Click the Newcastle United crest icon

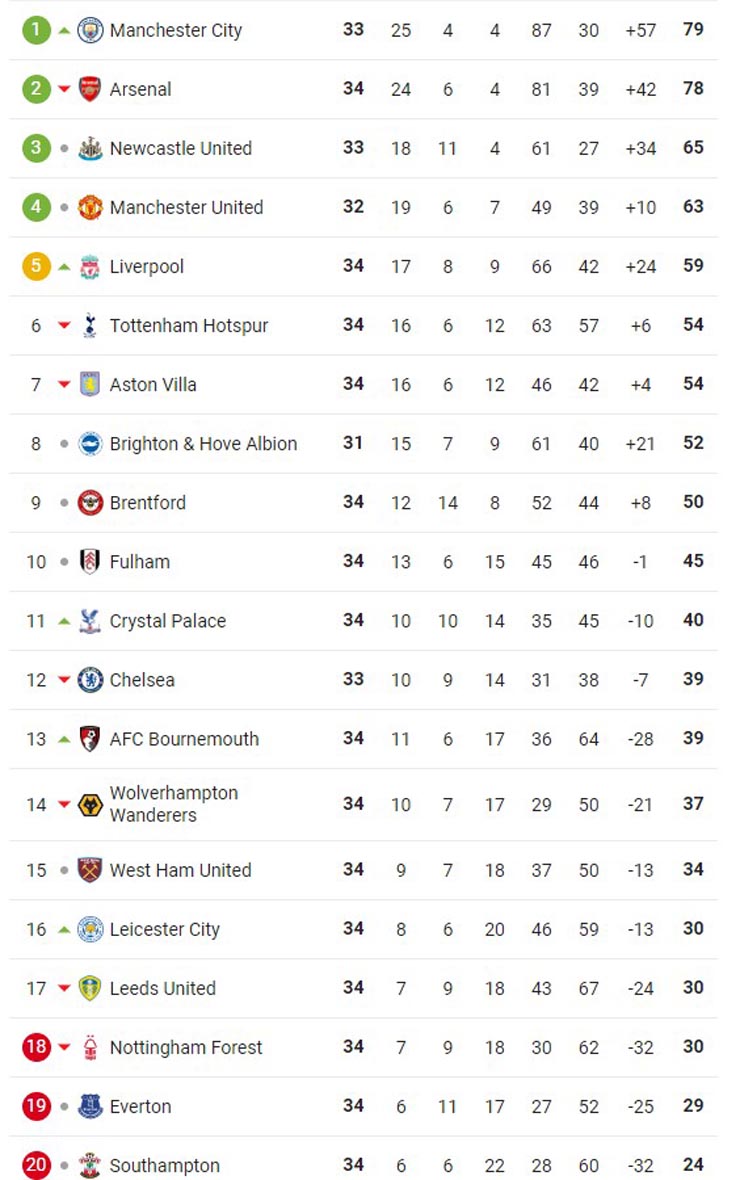pos(90,148)
